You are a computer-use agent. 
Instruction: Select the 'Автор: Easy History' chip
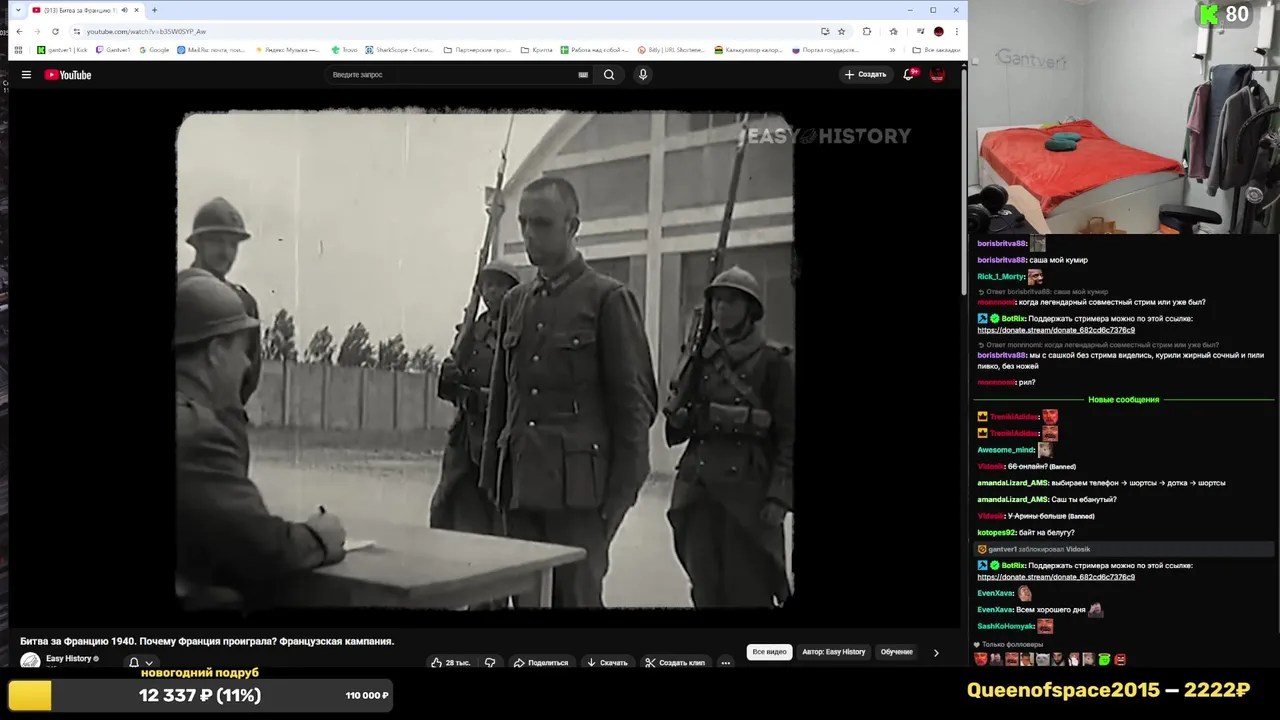click(834, 652)
